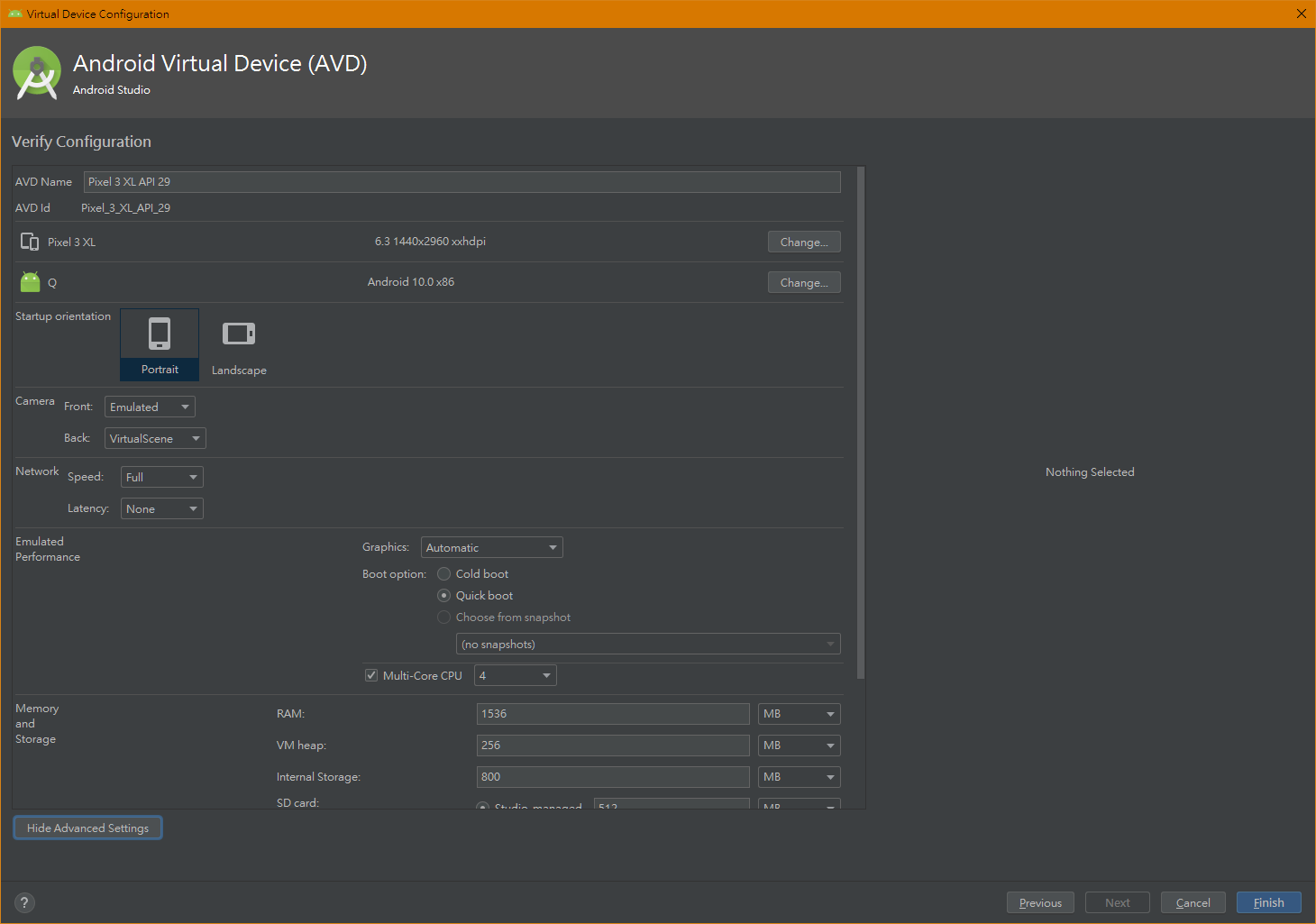This screenshot has height=924, width=1316.
Task: Select Portrait startup orientation icon
Action: click(160, 334)
